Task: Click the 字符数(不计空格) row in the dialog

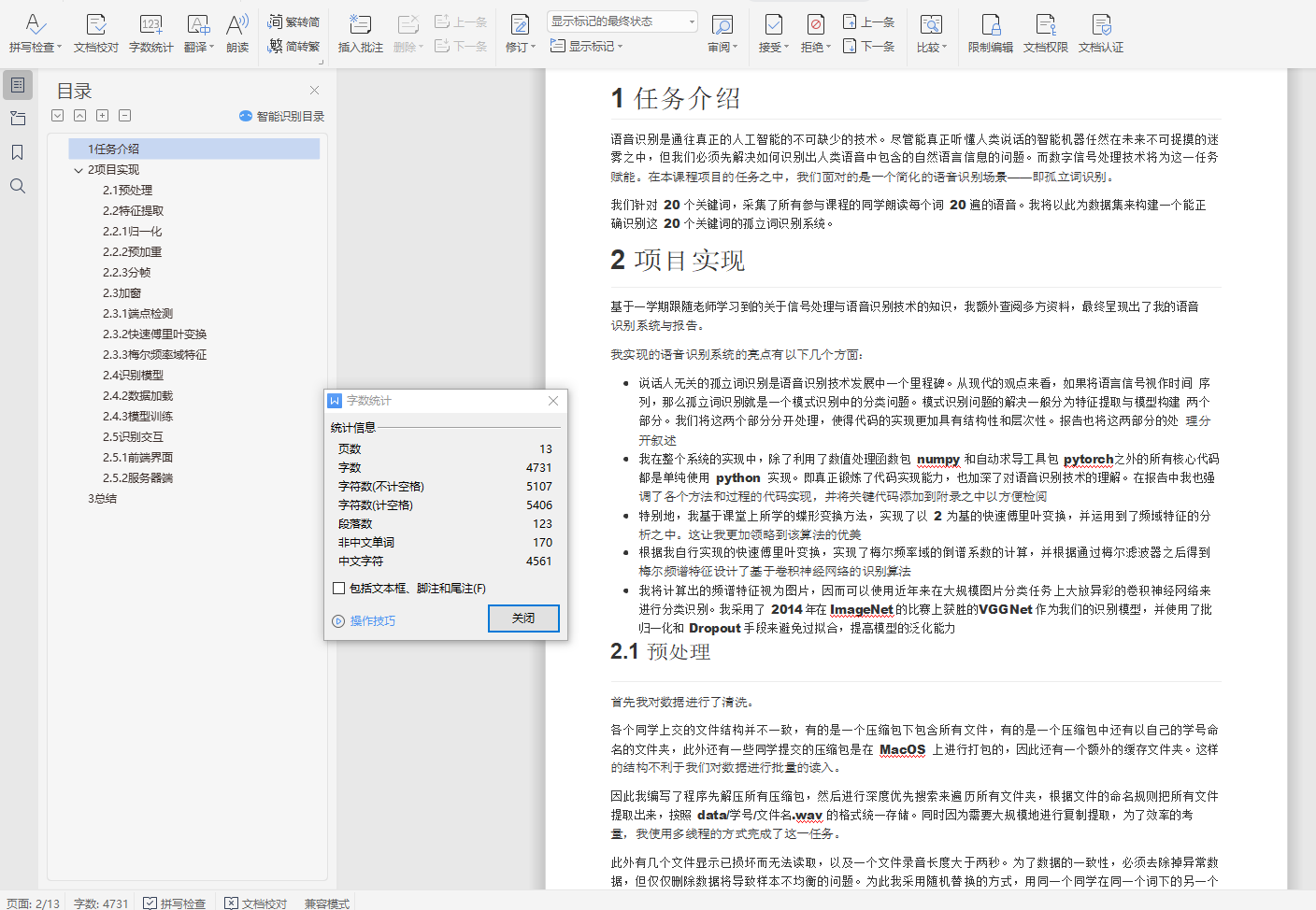Action: 445,487
